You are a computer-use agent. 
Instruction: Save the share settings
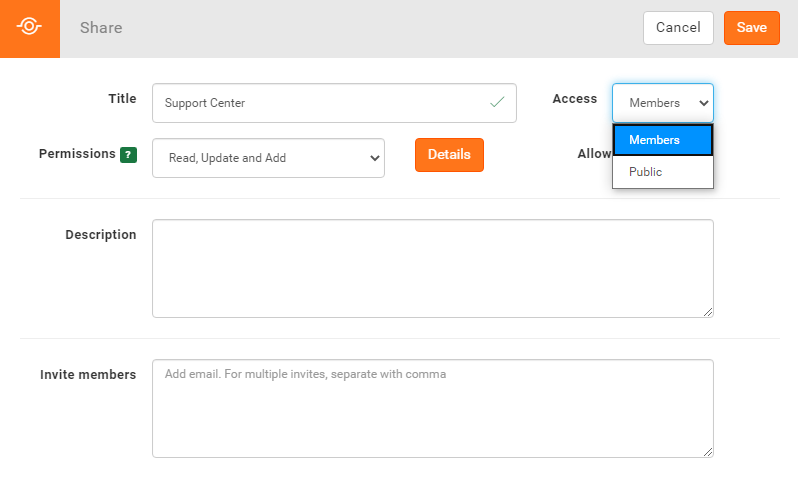click(751, 28)
